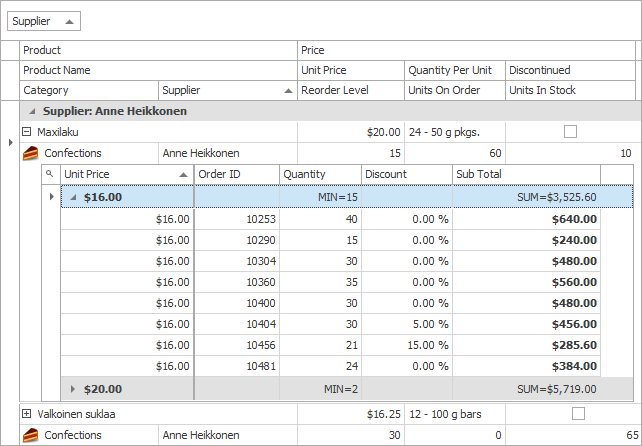The width and height of the screenshot is (642, 446).
Task: Collapse the $16.00 unit price group
Action: coord(72,197)
